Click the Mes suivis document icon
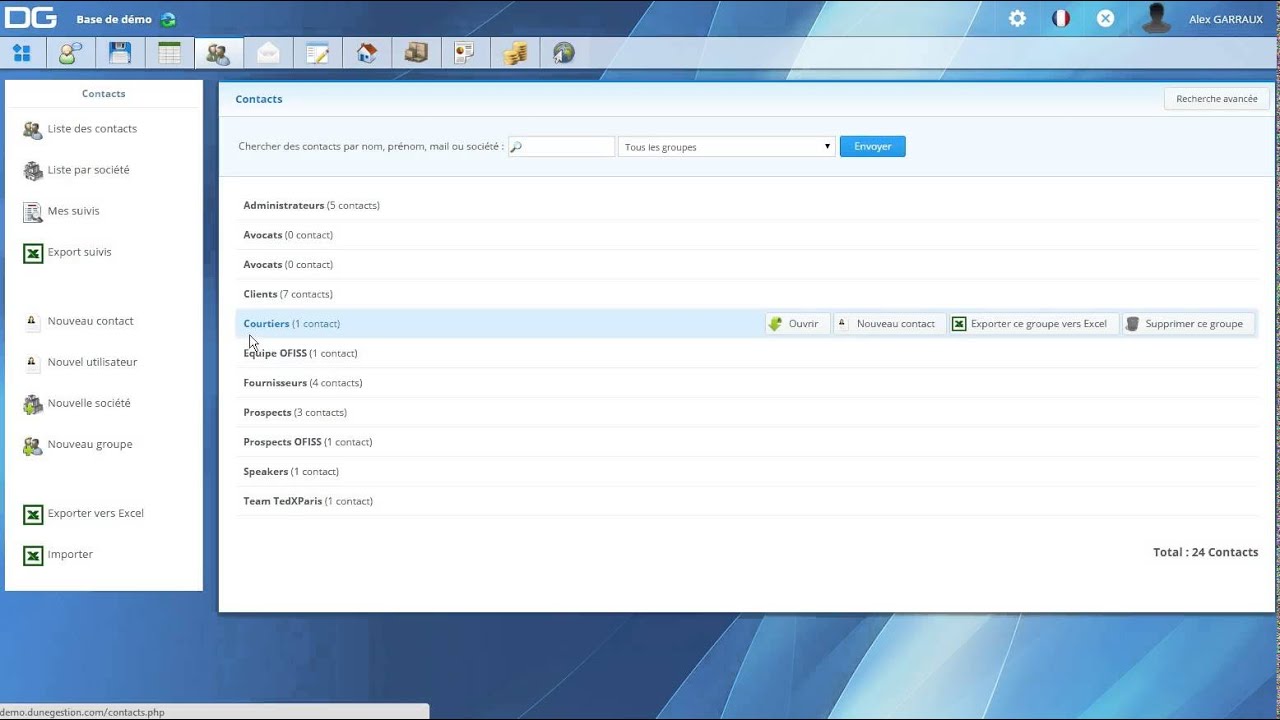Screen dimensions: 1280x720 pyautogui.click(x=32, y=211)
